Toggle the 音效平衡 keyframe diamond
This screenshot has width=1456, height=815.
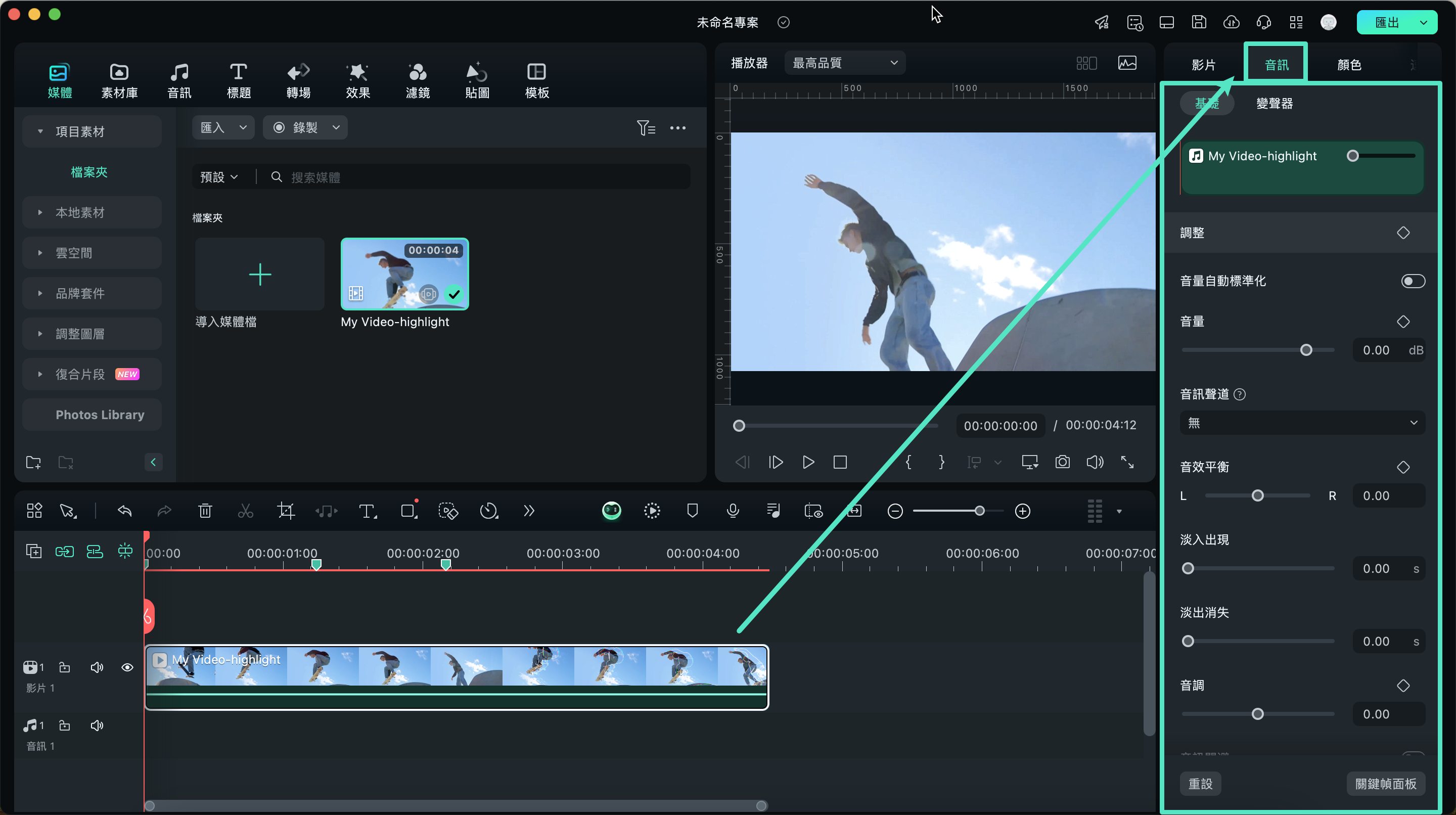click(x=1402, y=467)
